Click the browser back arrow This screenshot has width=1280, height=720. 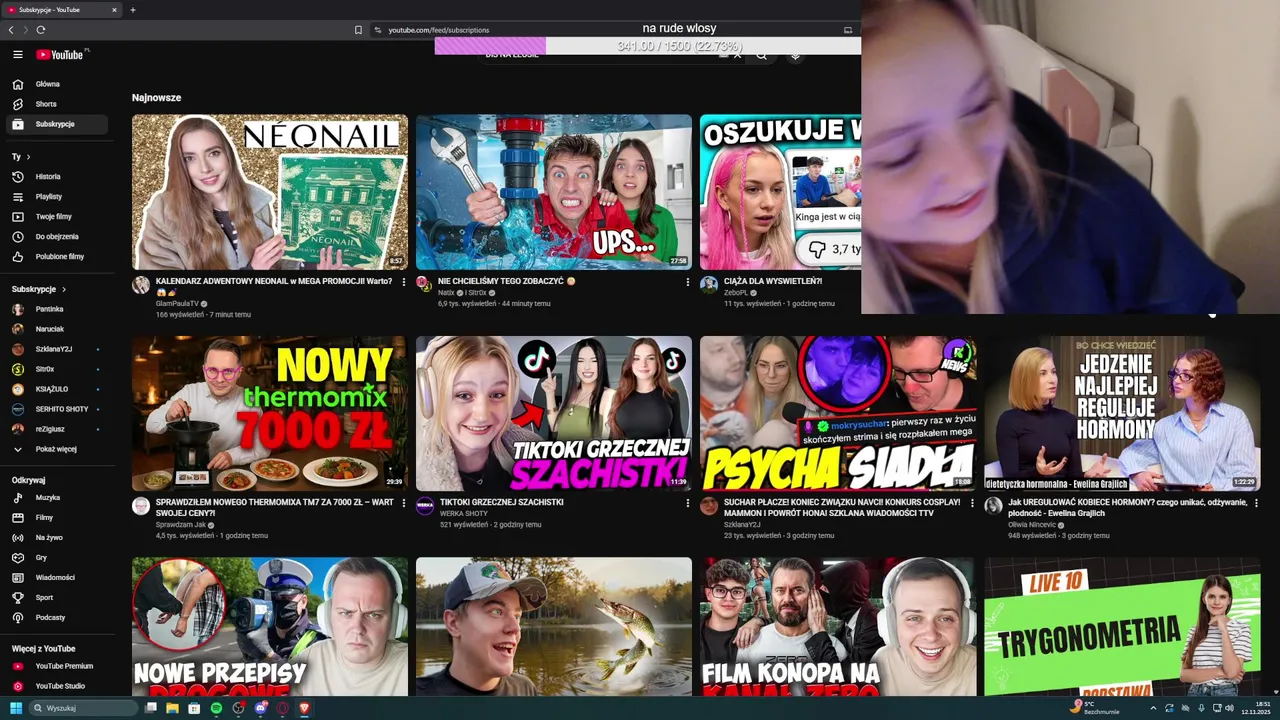11,30
